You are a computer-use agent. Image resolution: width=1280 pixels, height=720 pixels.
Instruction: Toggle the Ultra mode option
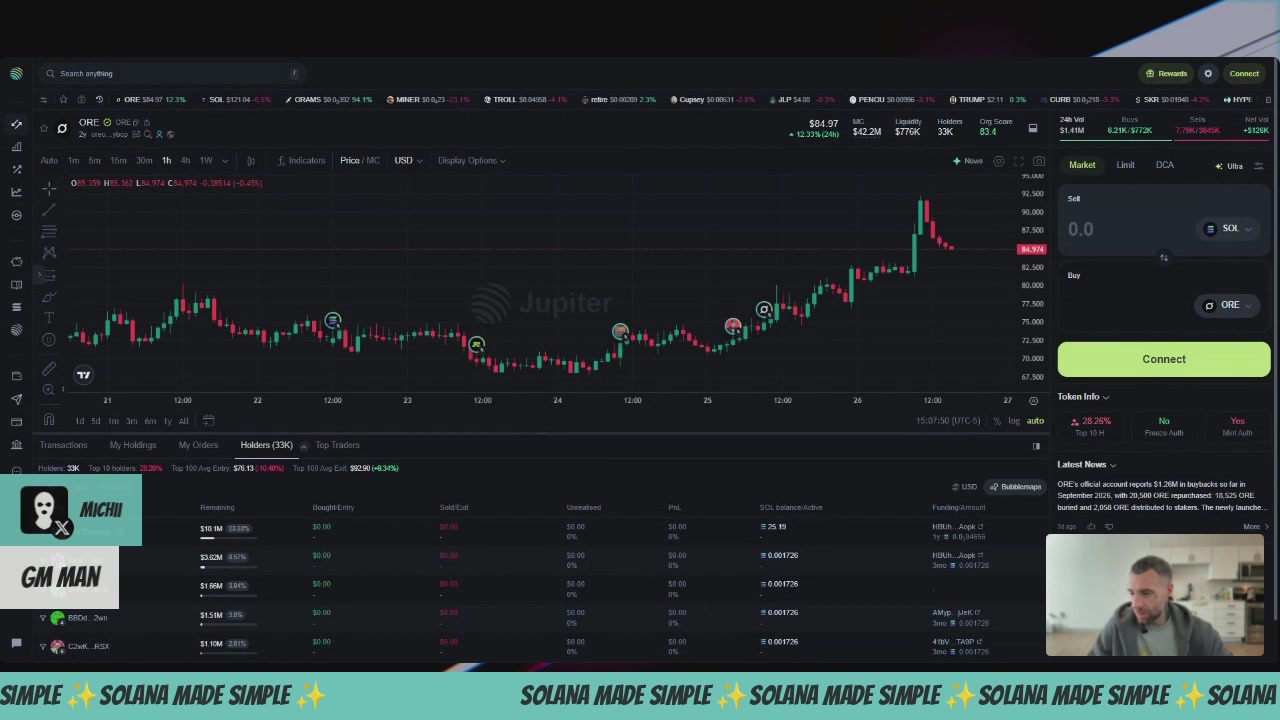click(x=1229, y=166)
